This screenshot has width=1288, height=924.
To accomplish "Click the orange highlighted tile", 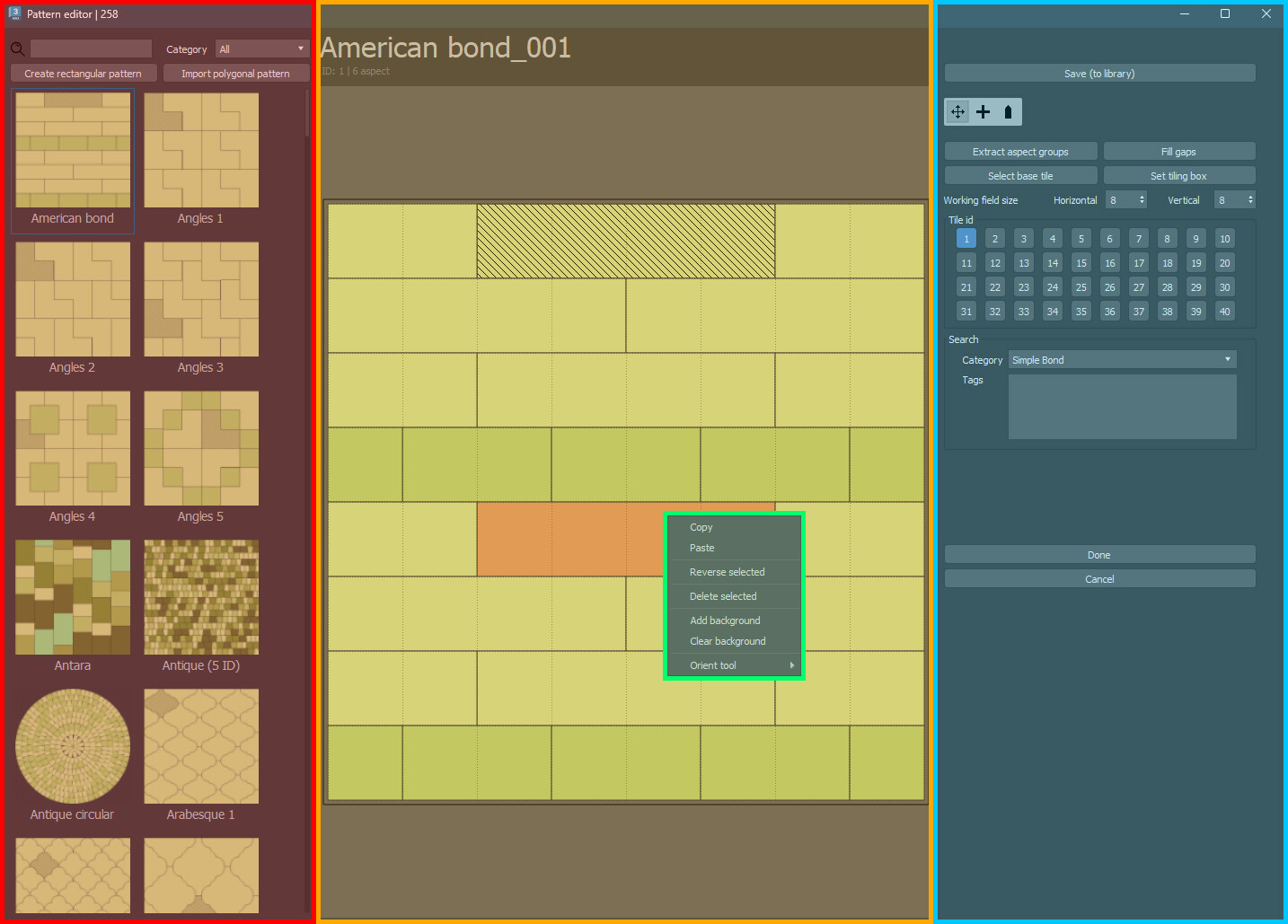I will click(x=568, y=539).
